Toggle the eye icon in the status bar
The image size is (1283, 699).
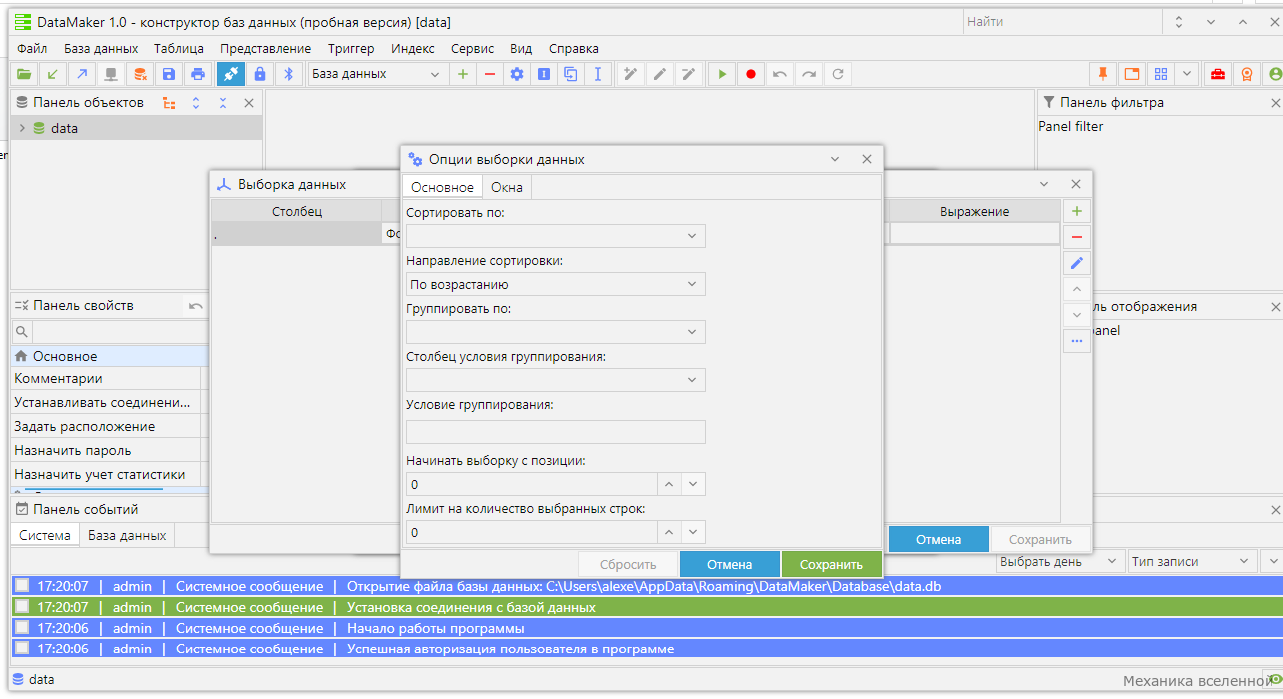(1275, 679)
